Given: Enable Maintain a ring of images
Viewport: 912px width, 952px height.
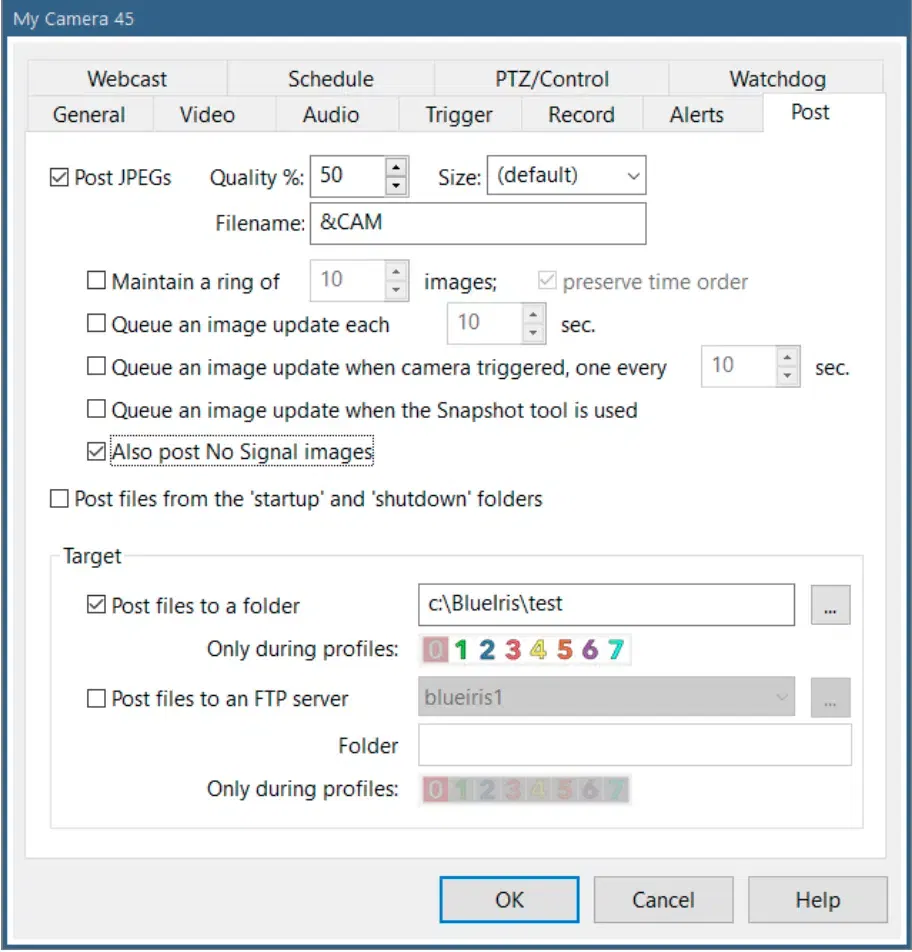Looking at the screenshot, I should tap(96, 282).
